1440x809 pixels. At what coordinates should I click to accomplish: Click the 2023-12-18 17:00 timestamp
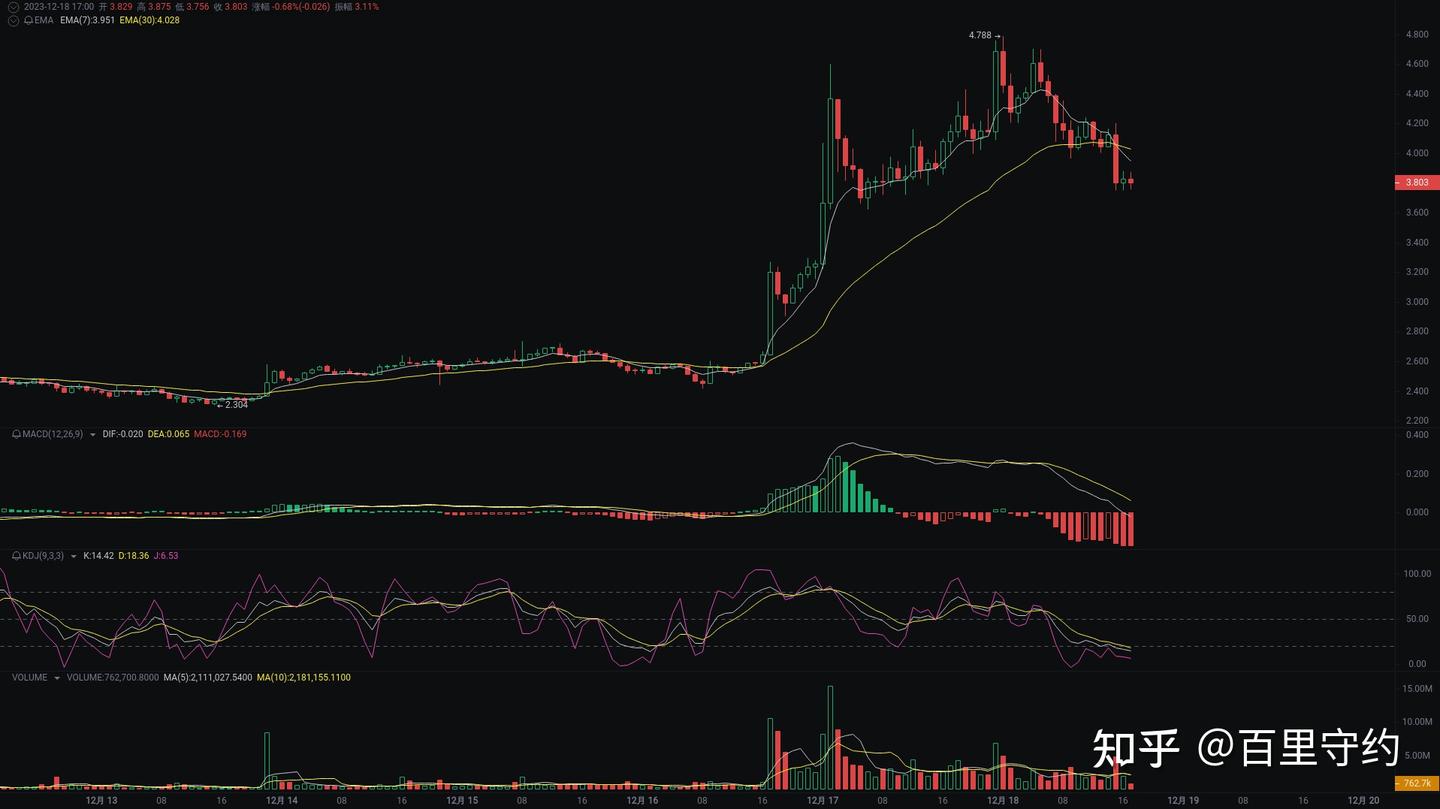[59, 7]
